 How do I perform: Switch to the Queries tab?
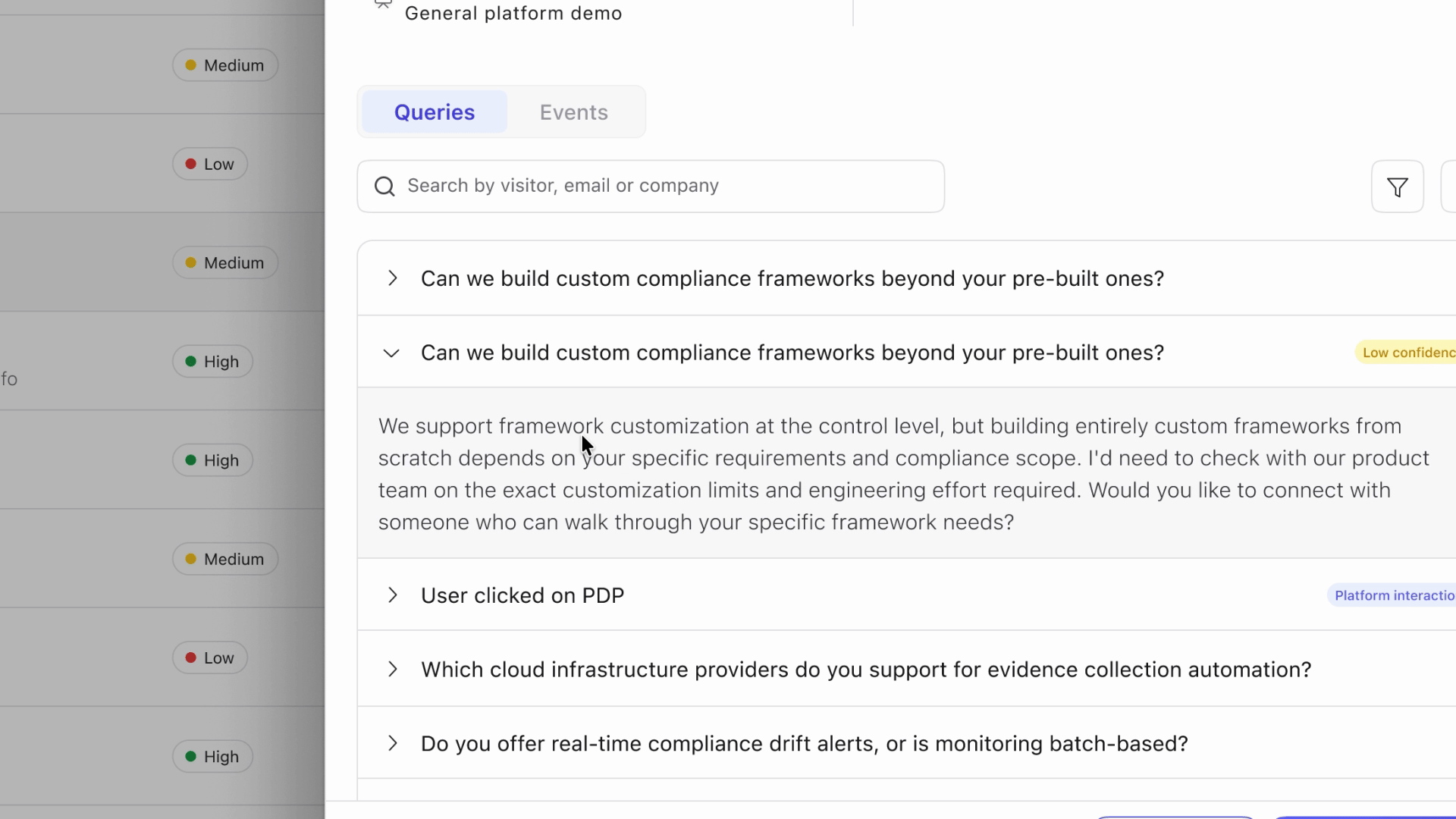[x=435, y=112]
